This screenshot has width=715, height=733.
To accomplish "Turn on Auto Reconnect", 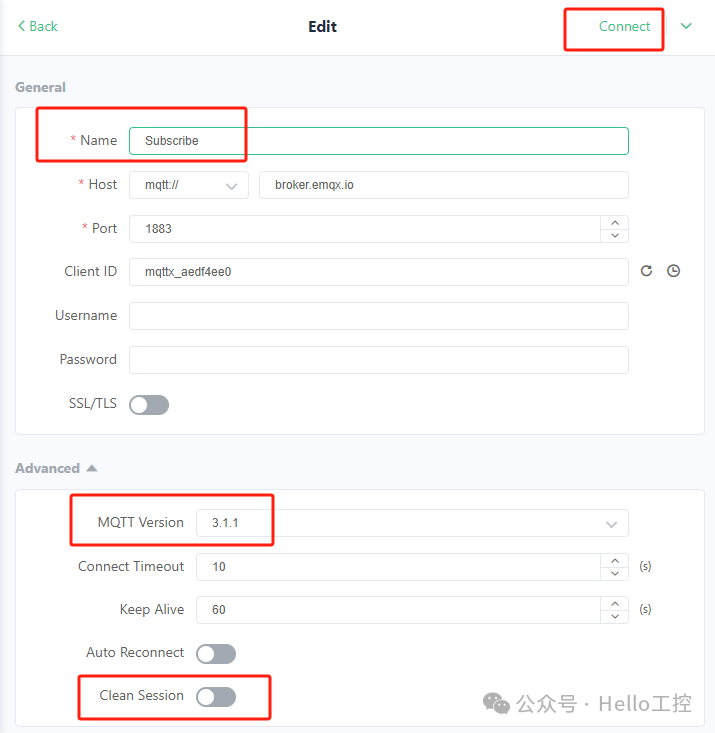I will pyautogui.click(x=216, y=654).
